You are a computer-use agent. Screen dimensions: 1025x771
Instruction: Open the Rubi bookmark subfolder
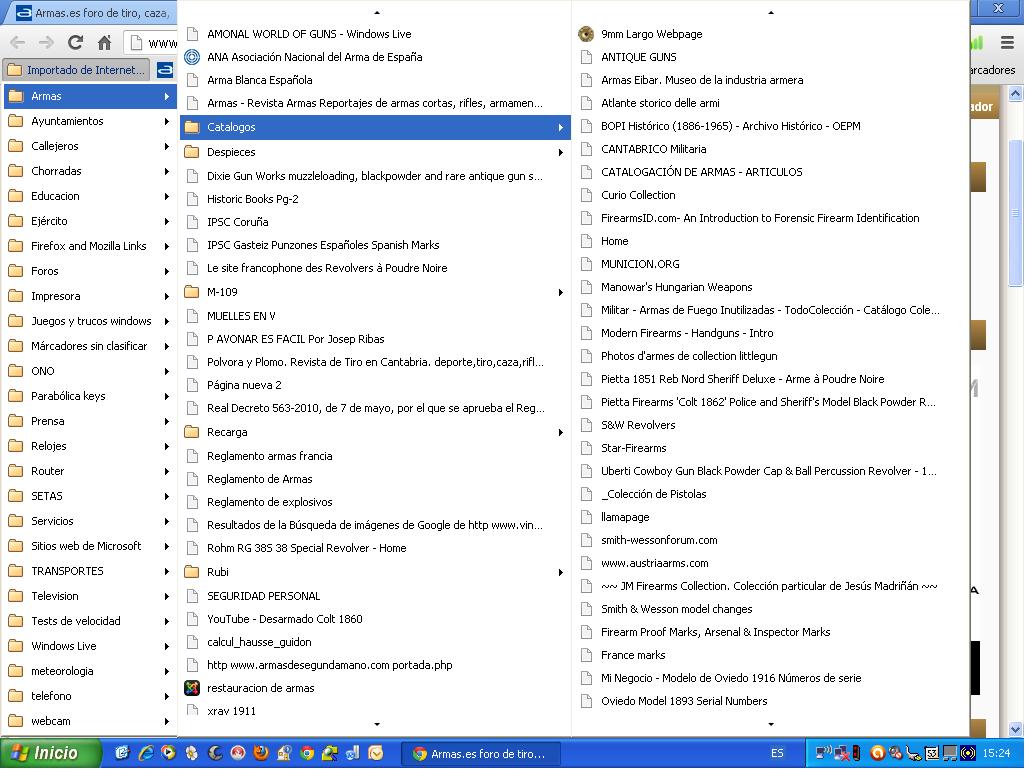218,572
